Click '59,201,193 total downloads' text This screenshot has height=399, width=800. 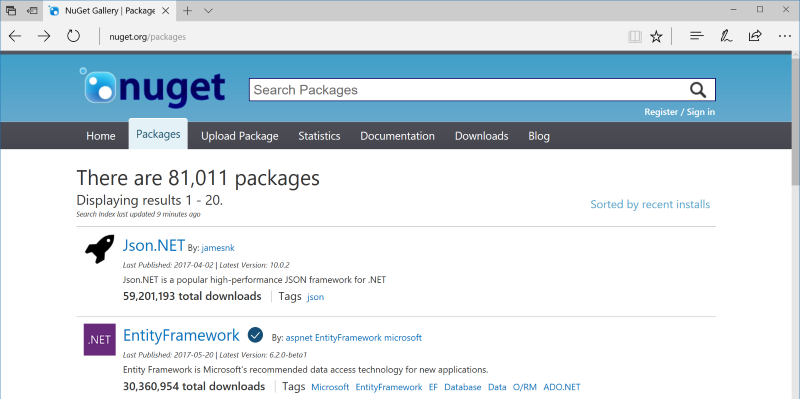pyautogui.click(x=192, y=296)
